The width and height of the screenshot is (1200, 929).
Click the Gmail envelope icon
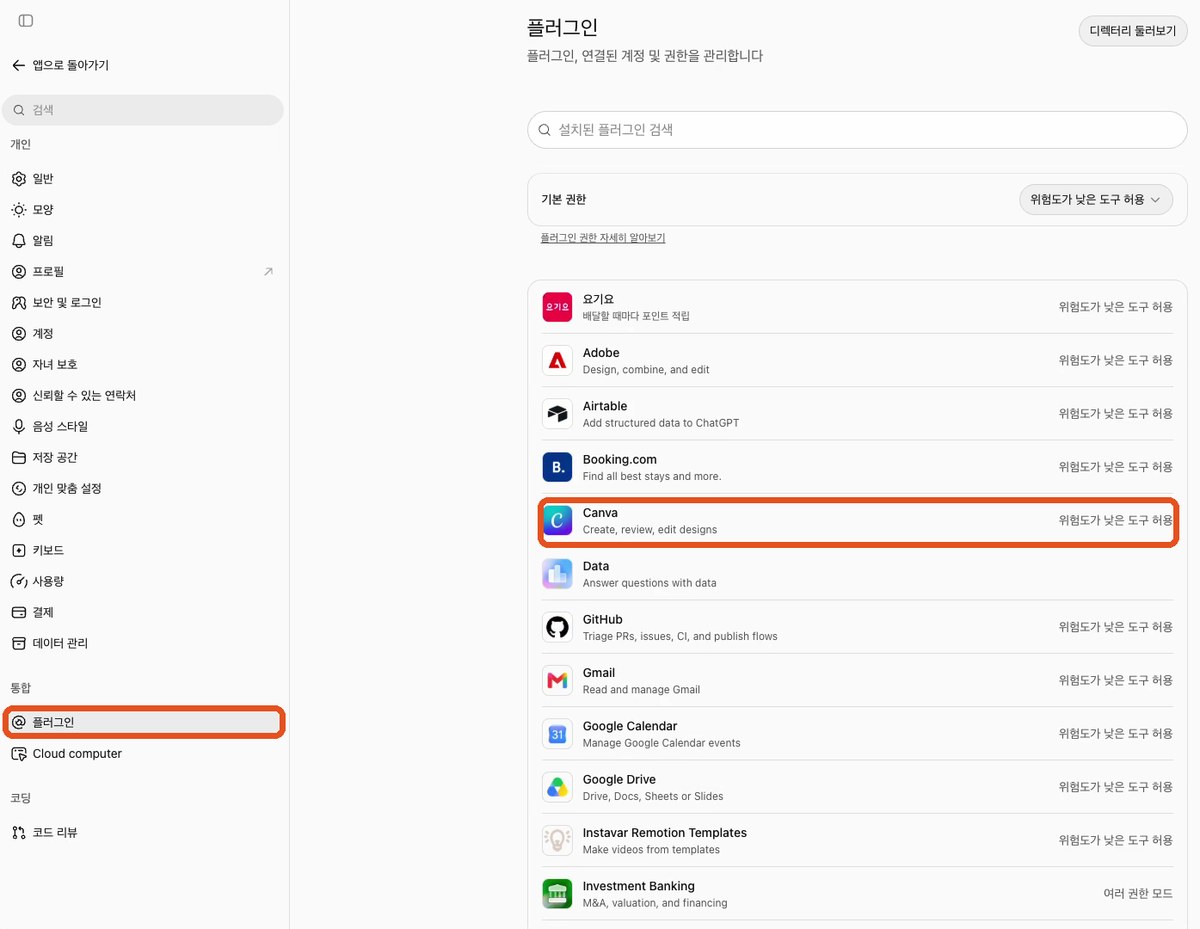(557, 680)
